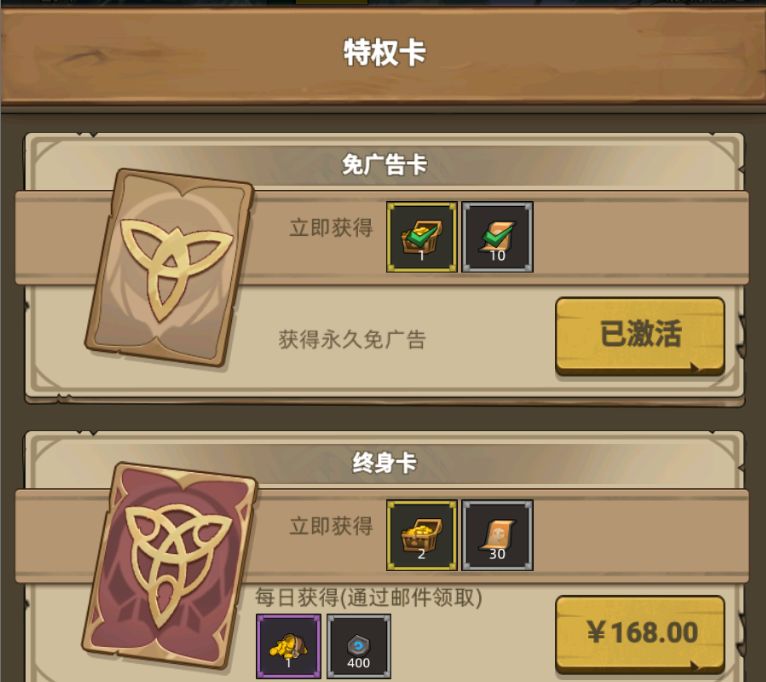Viewport: 766px width, 682px height.
Task: Tap the scroll reward showing 30
Action: click(497, 535)
